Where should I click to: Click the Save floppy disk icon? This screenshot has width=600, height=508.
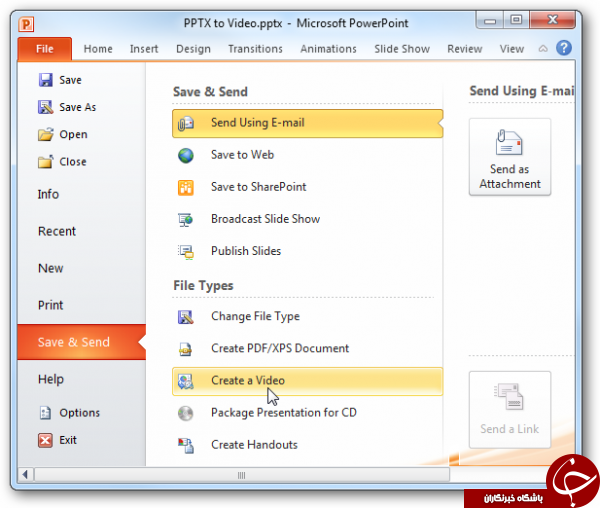pyautogui.click(x=46, y=80)
